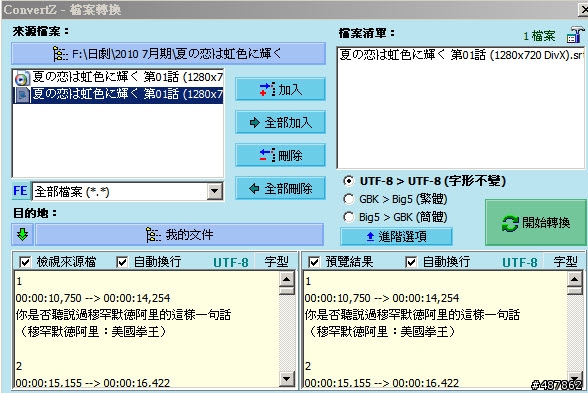
Task: Click source pane scrollbar up arrow
Action: tap(287, 279)
